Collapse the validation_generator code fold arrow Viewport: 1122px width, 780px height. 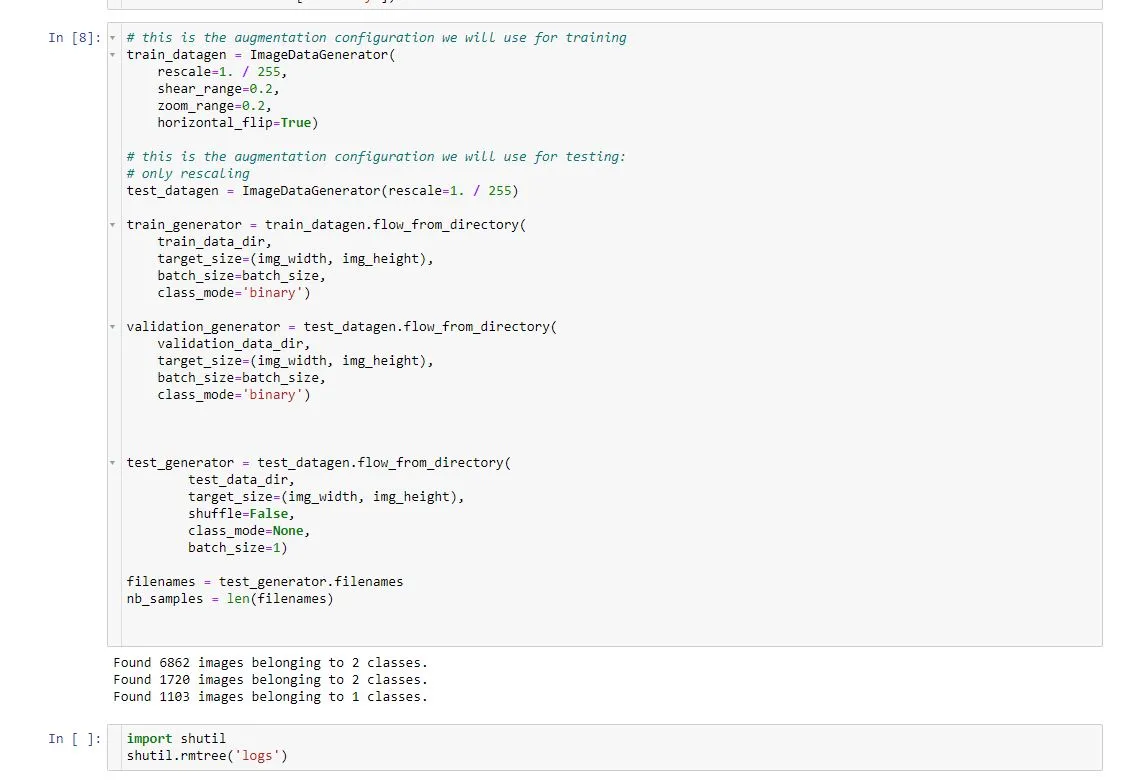(x=114, y=327)
